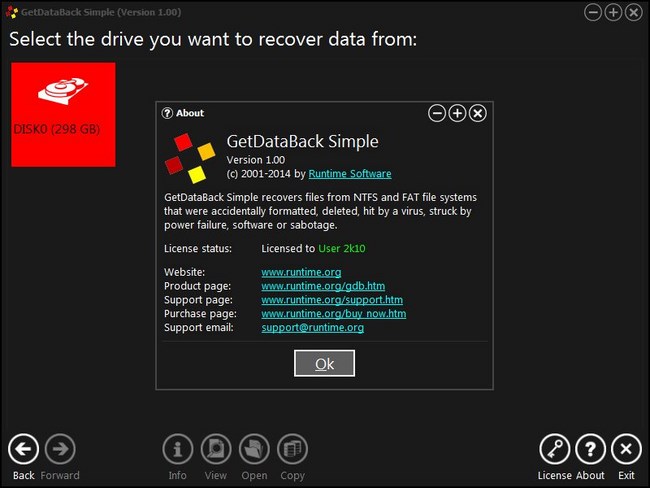The width and height of the screenshot is (650, 488).
Task: Click main window plus button
Action: tap(614, 12)
